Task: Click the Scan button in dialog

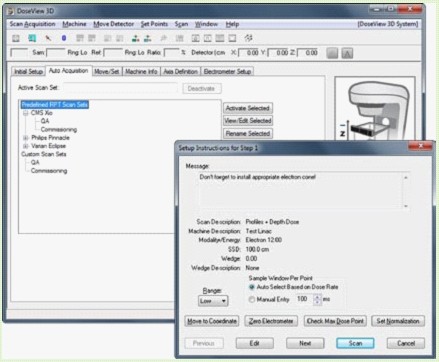Action: 355,343
